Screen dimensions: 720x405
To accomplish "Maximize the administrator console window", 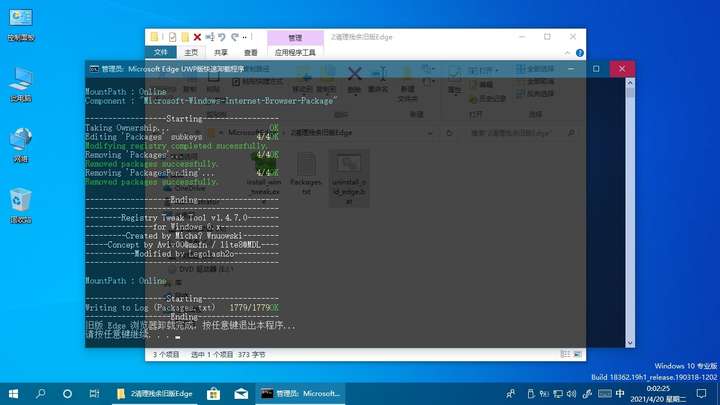I will (x=596, y=69).
